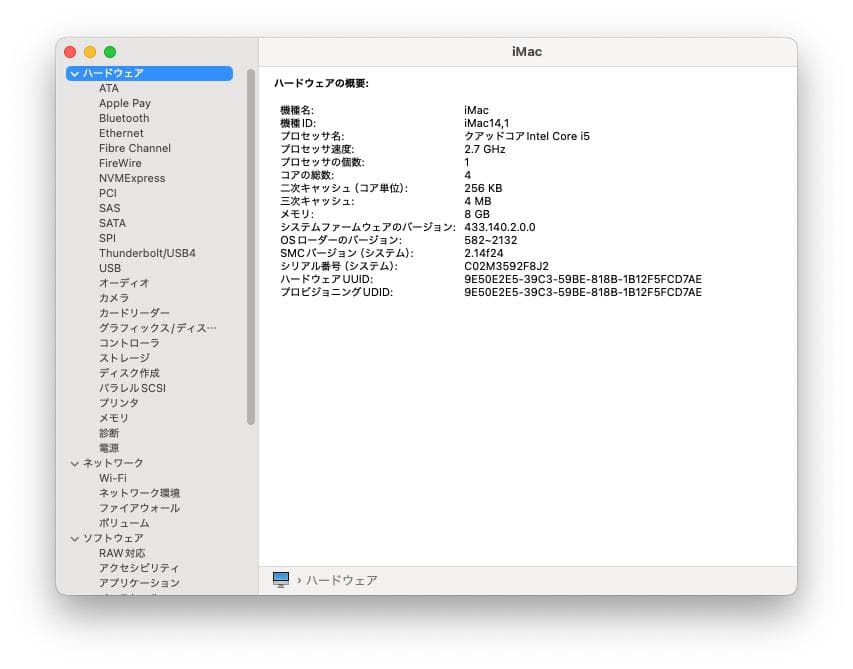853x669 pixels.
Task: Click the green full-screen button
Action: click(x=110, y=52)
